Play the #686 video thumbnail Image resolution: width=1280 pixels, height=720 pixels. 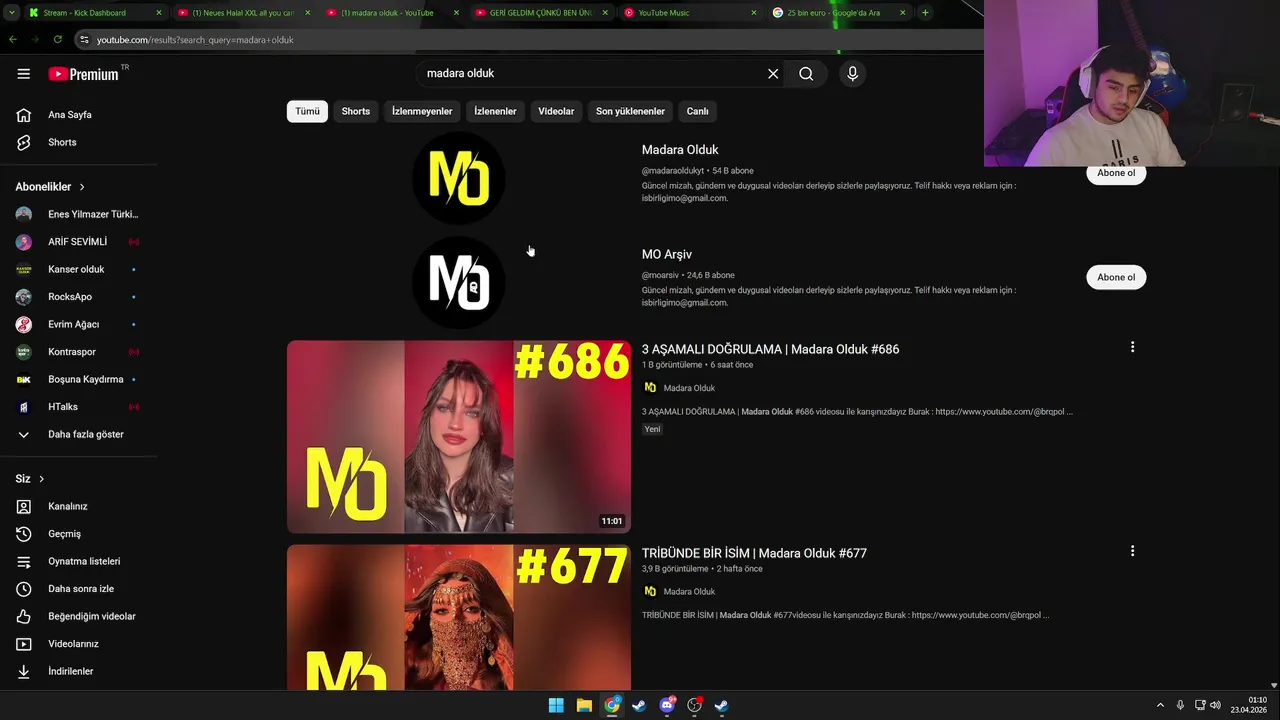[459, 437]
